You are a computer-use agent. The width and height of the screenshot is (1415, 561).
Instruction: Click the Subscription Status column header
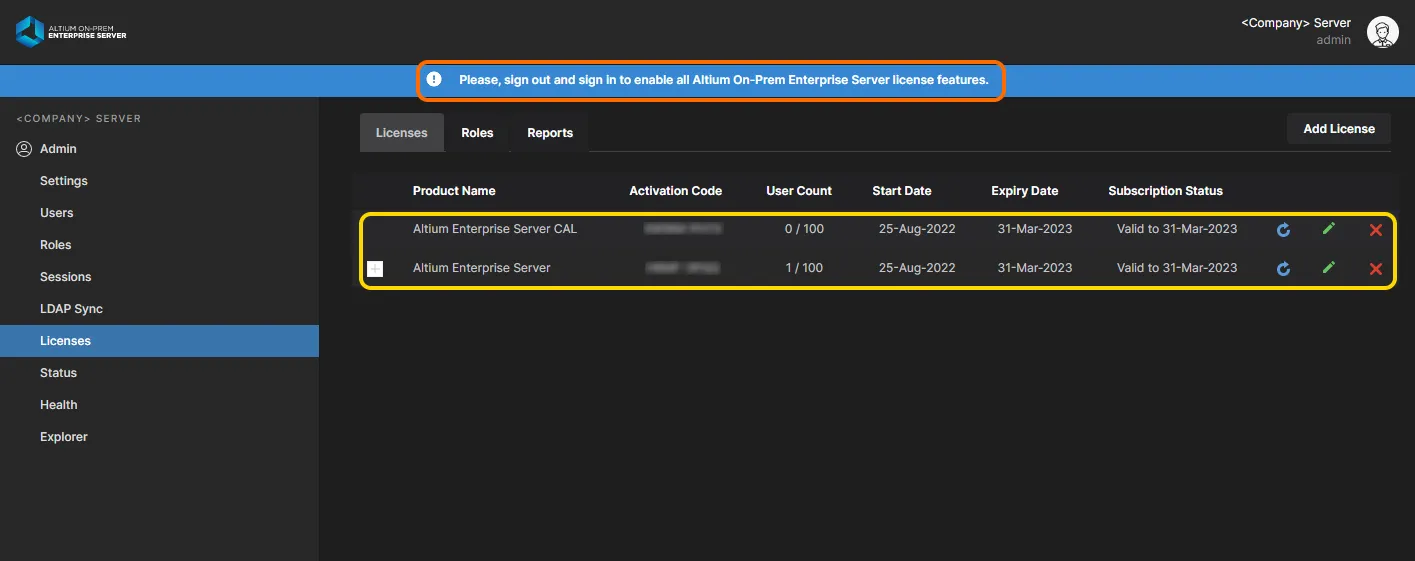point(1165,191)
